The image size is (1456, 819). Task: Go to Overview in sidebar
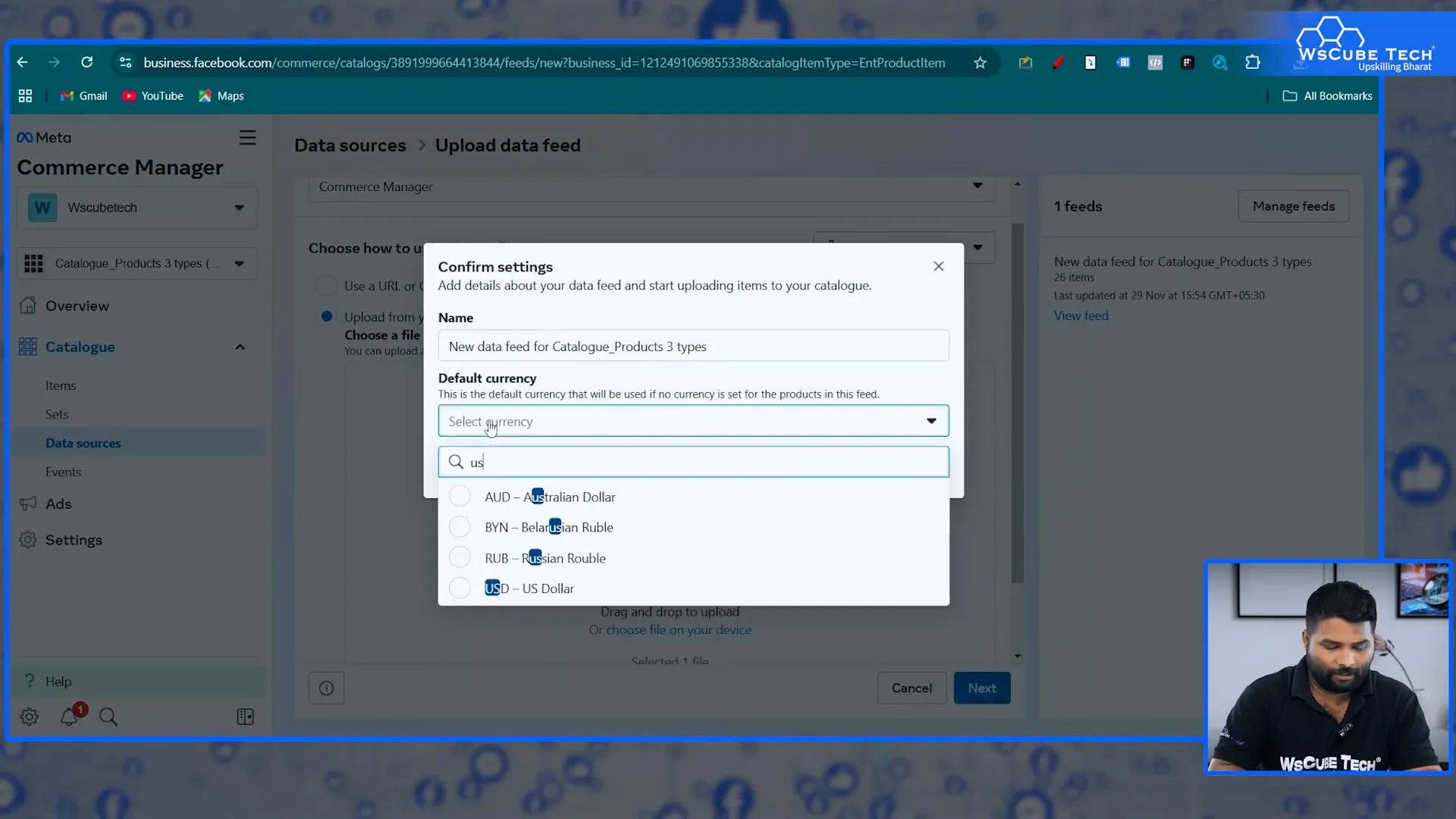click(77, 306)
